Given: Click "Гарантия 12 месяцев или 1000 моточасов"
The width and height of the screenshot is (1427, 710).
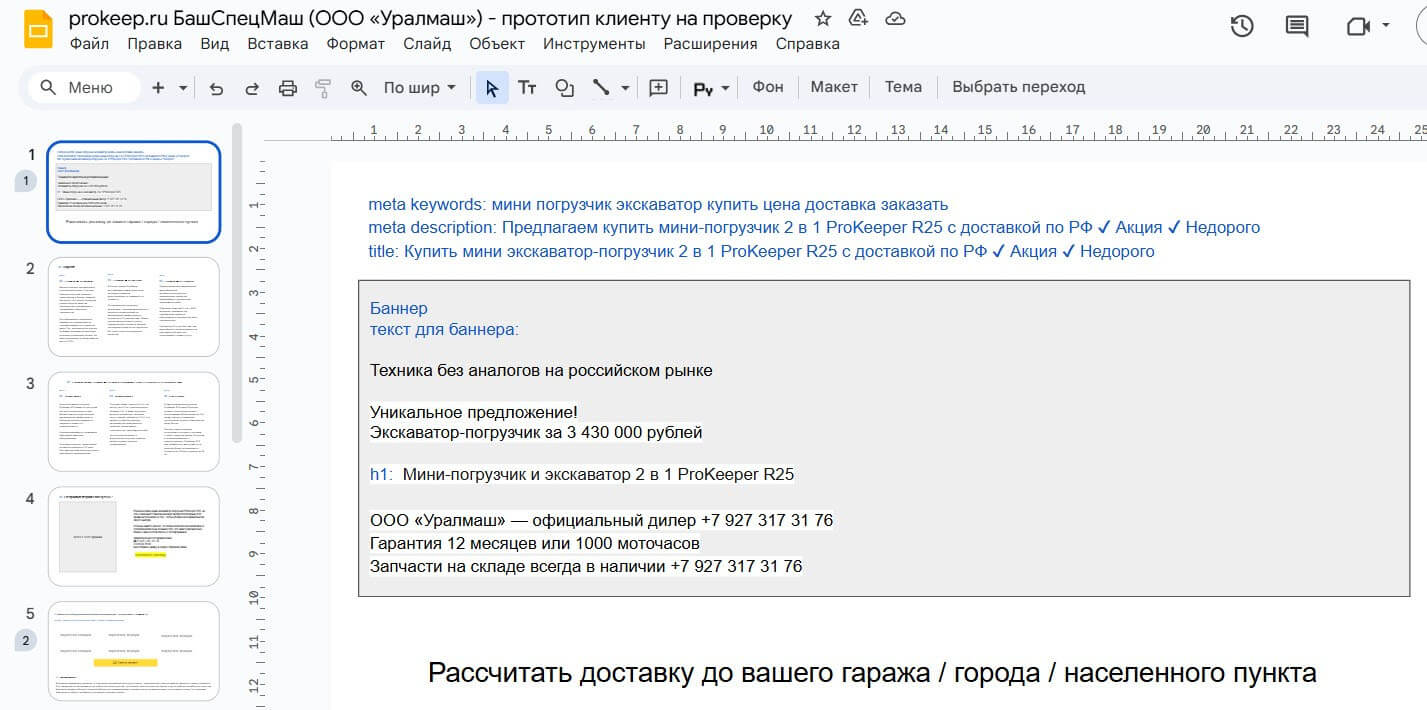Looking at the screenshot, I should pos(535,543).
